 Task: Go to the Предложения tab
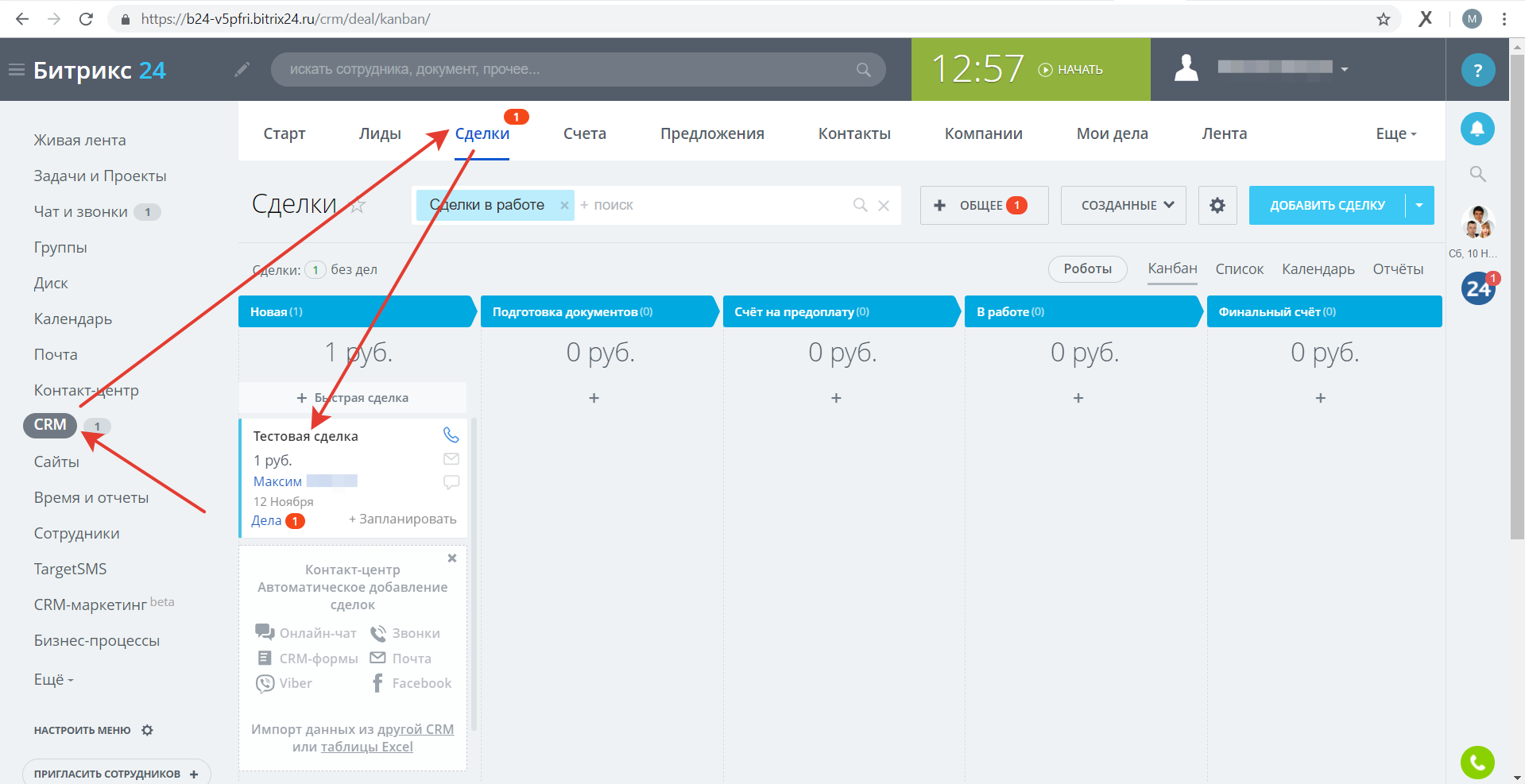[712, 133]
